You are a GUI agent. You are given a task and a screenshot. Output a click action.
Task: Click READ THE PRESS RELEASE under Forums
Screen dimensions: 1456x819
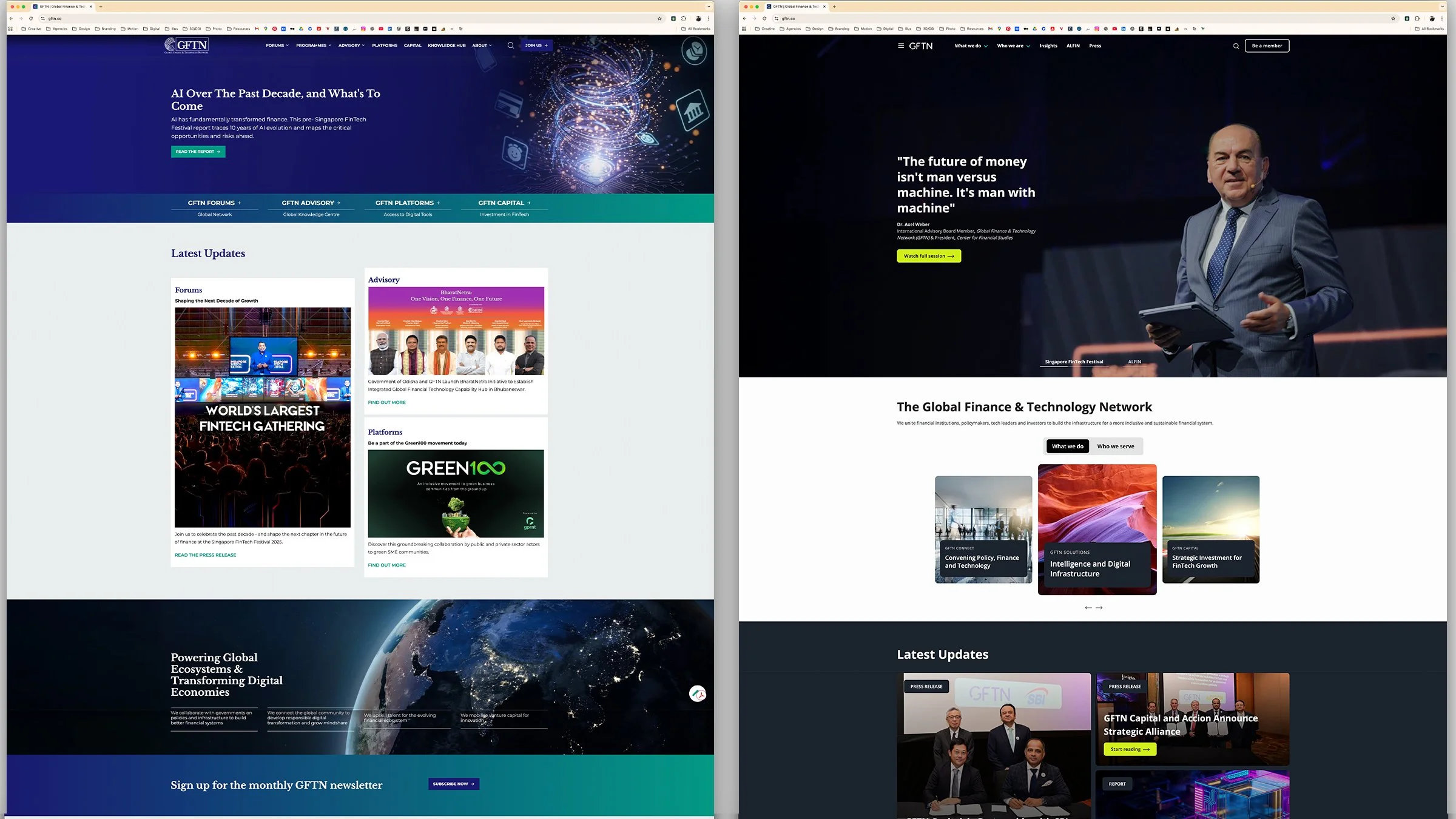(206, 555)
